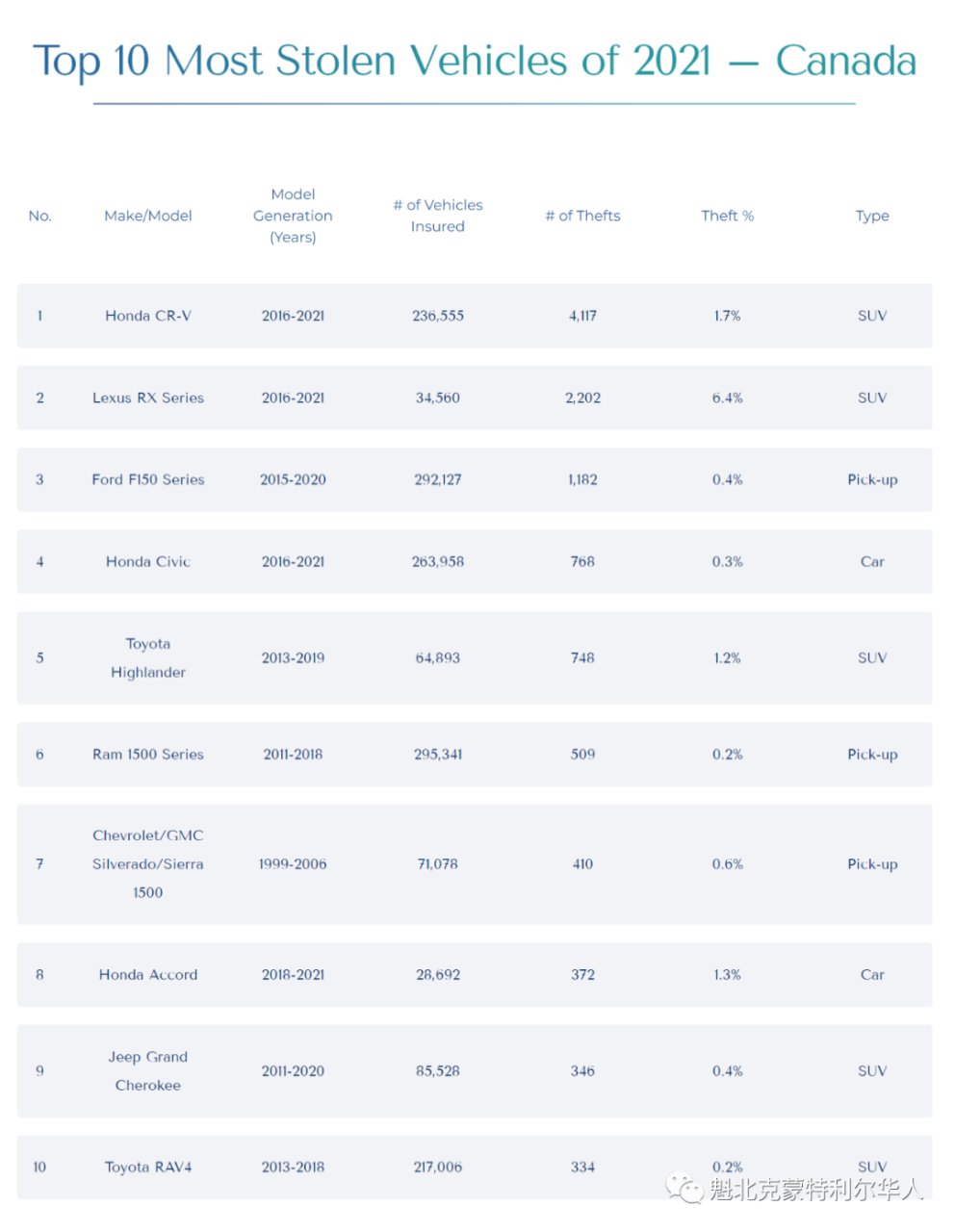955x1232 pixels.
Task: Click the Ram 1500 Series cell
Action: pyautogui.click(x=148, y=754)
